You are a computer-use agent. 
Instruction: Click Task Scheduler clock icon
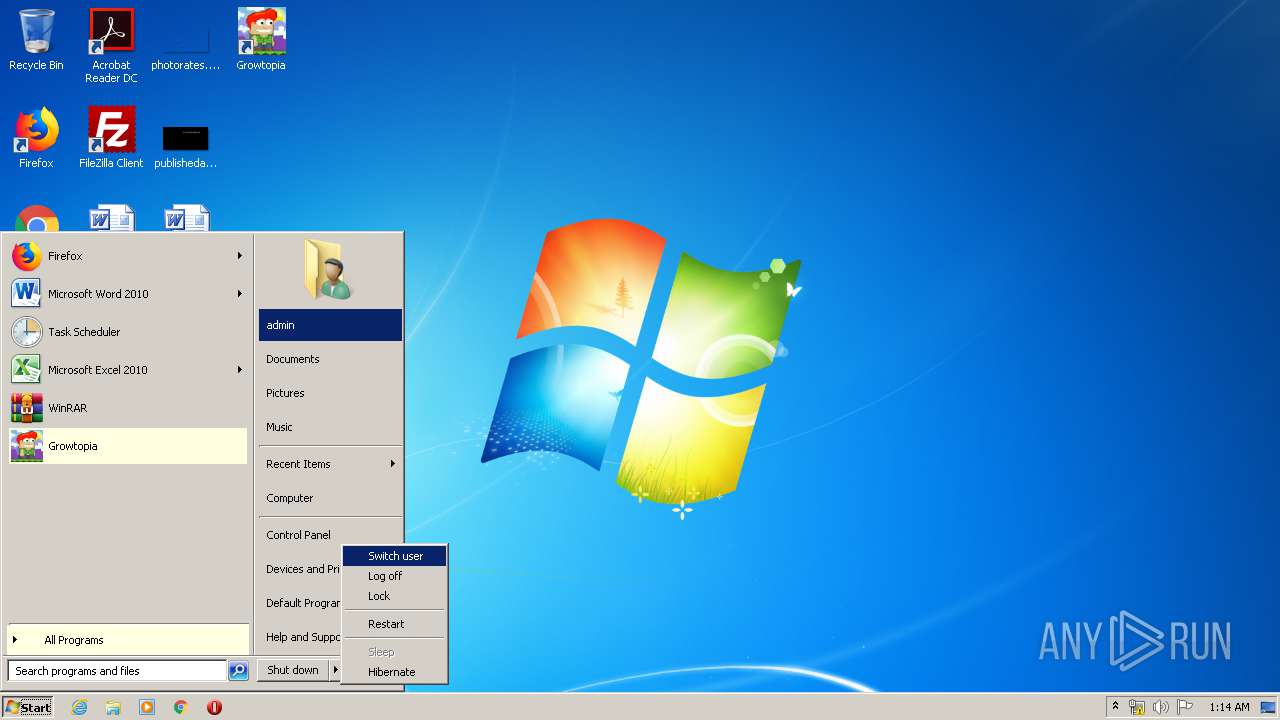tap(27, 332)
